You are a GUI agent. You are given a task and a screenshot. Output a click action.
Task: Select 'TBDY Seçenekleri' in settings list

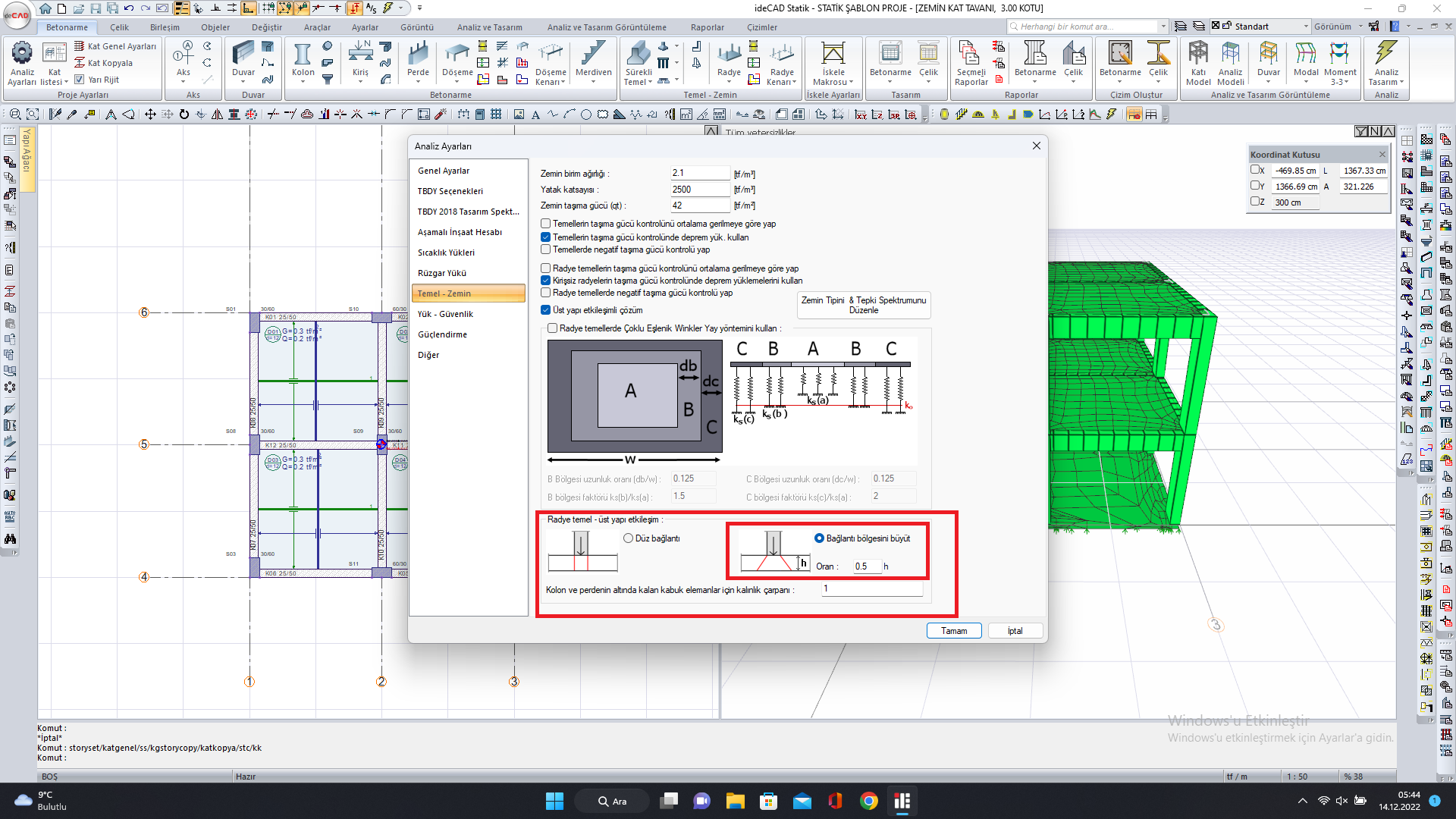(x=468, y=191)
